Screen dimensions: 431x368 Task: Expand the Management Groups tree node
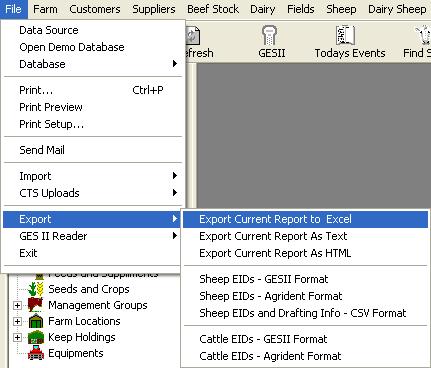tap(17, 305)
